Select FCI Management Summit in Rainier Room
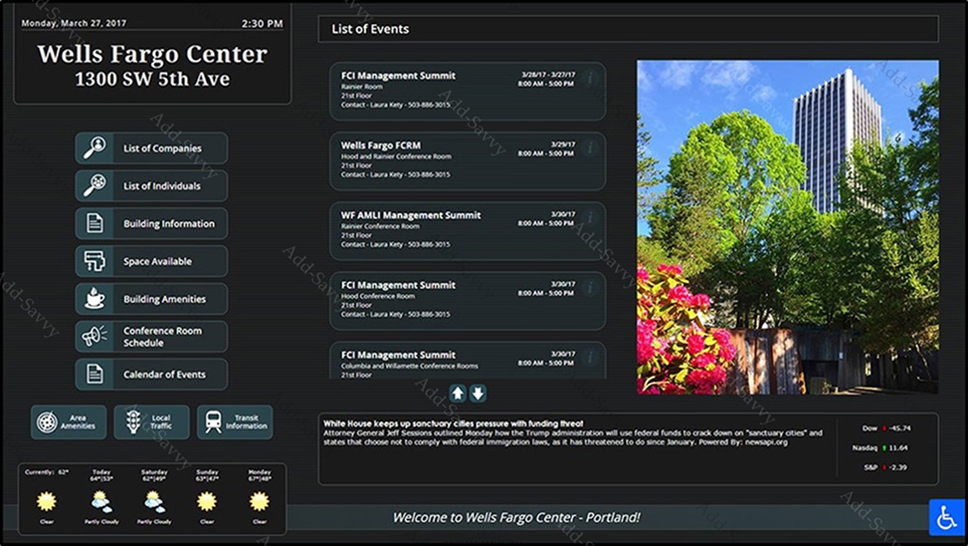This screenshot has width=968, height=546. (398, 75)
